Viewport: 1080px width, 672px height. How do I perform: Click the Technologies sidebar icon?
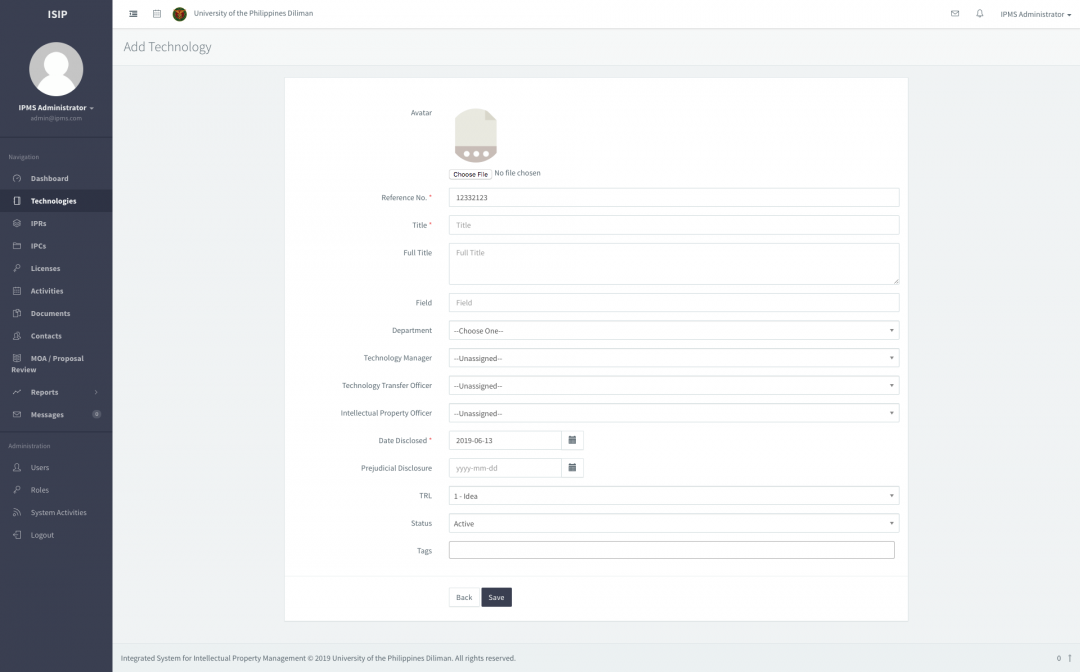click(17, 201)
